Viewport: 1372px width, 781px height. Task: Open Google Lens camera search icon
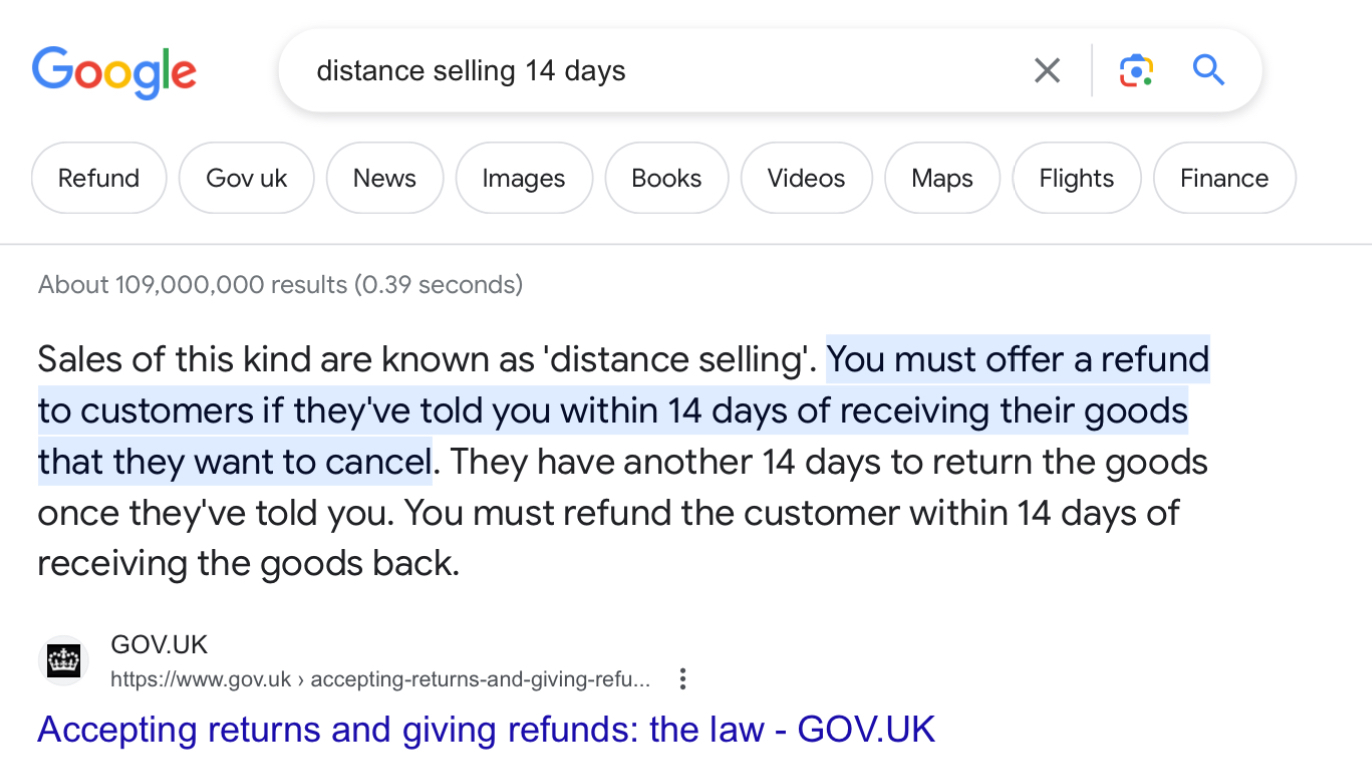pos(1136,71)
